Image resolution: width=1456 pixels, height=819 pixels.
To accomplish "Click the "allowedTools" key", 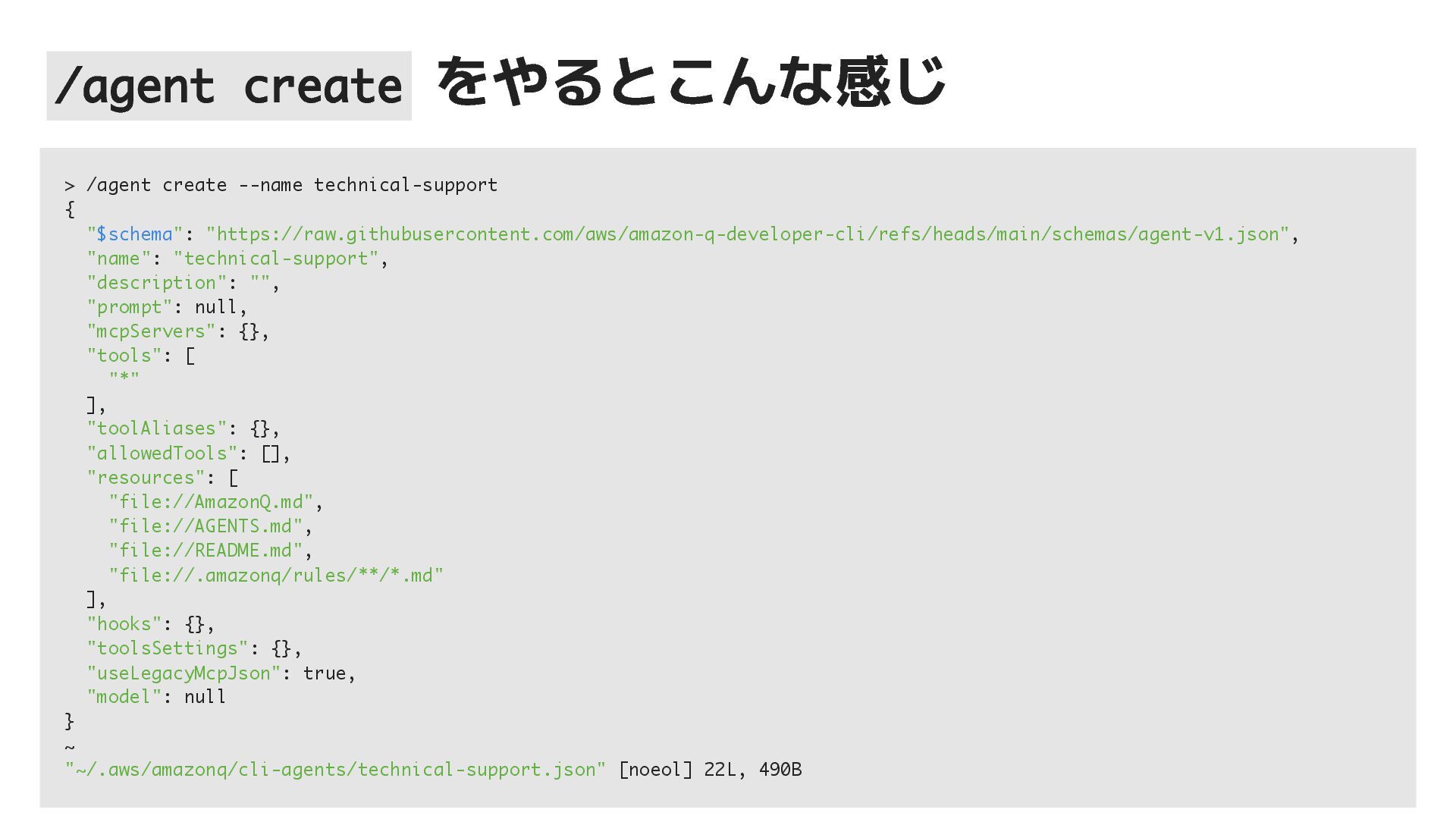I will (162, 453).
